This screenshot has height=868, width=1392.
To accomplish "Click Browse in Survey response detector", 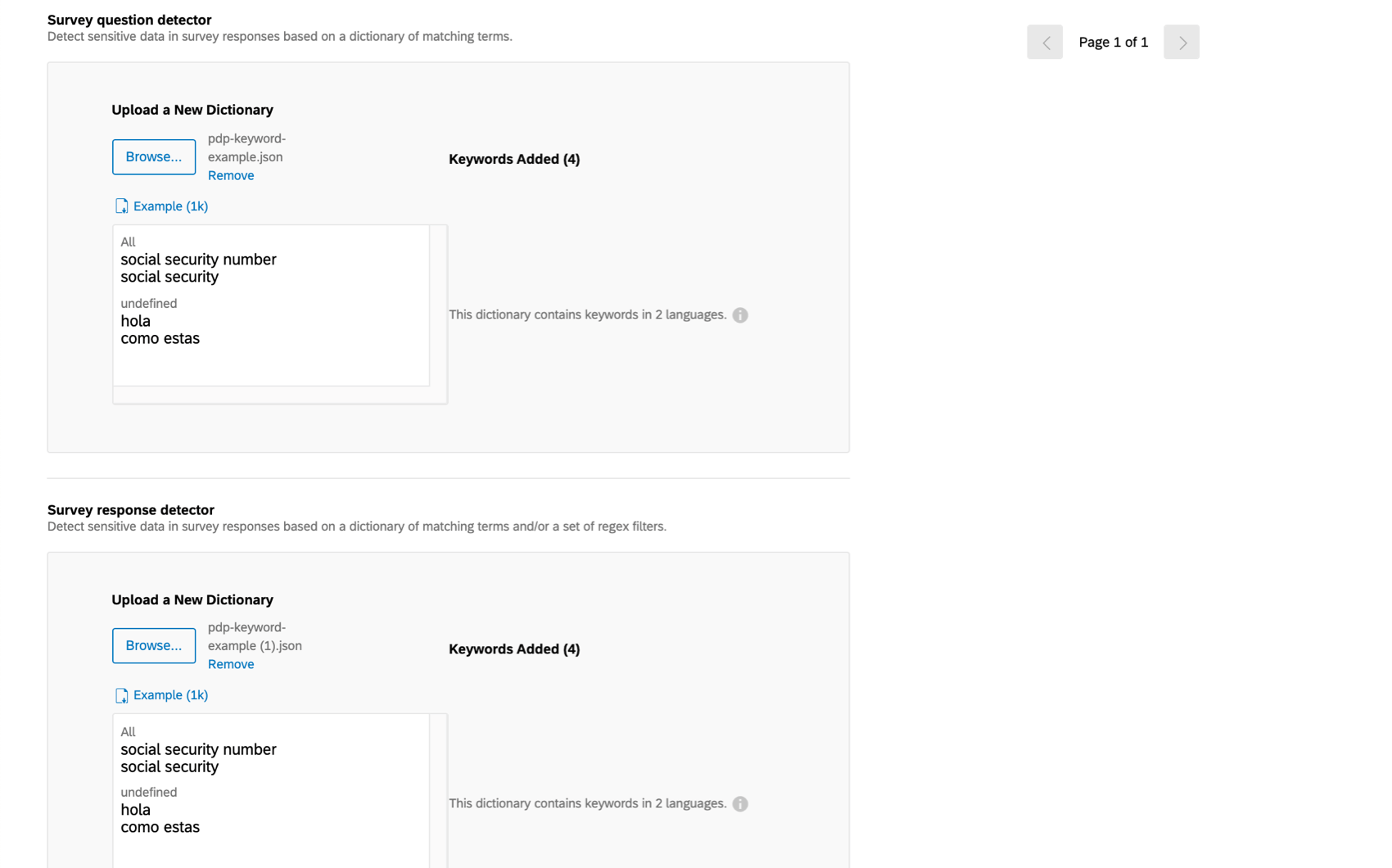I will pos(154,645).
